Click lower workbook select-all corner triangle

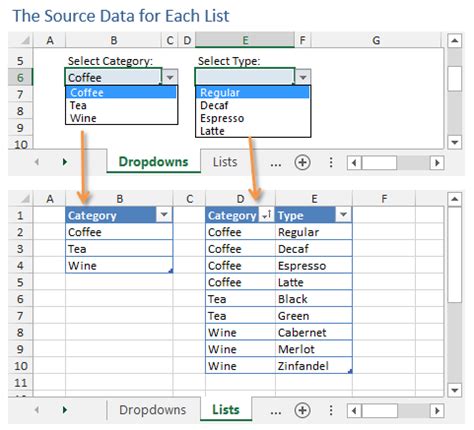[x=25, y=199]
